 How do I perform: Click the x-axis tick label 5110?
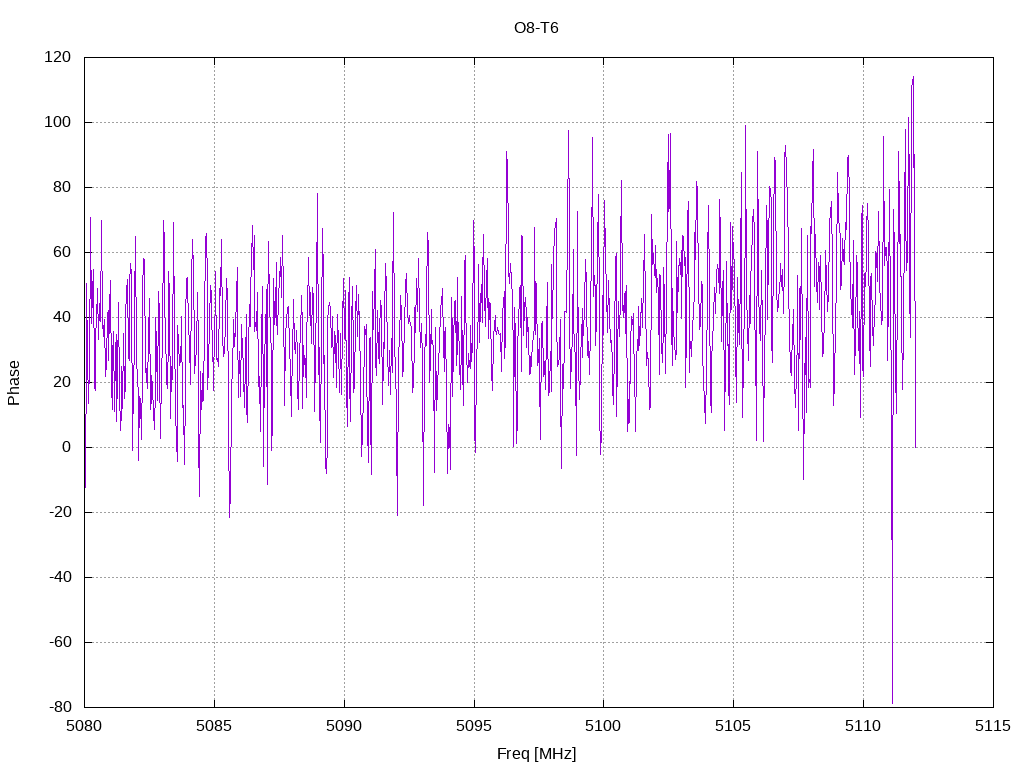click(x=863, y=726)
